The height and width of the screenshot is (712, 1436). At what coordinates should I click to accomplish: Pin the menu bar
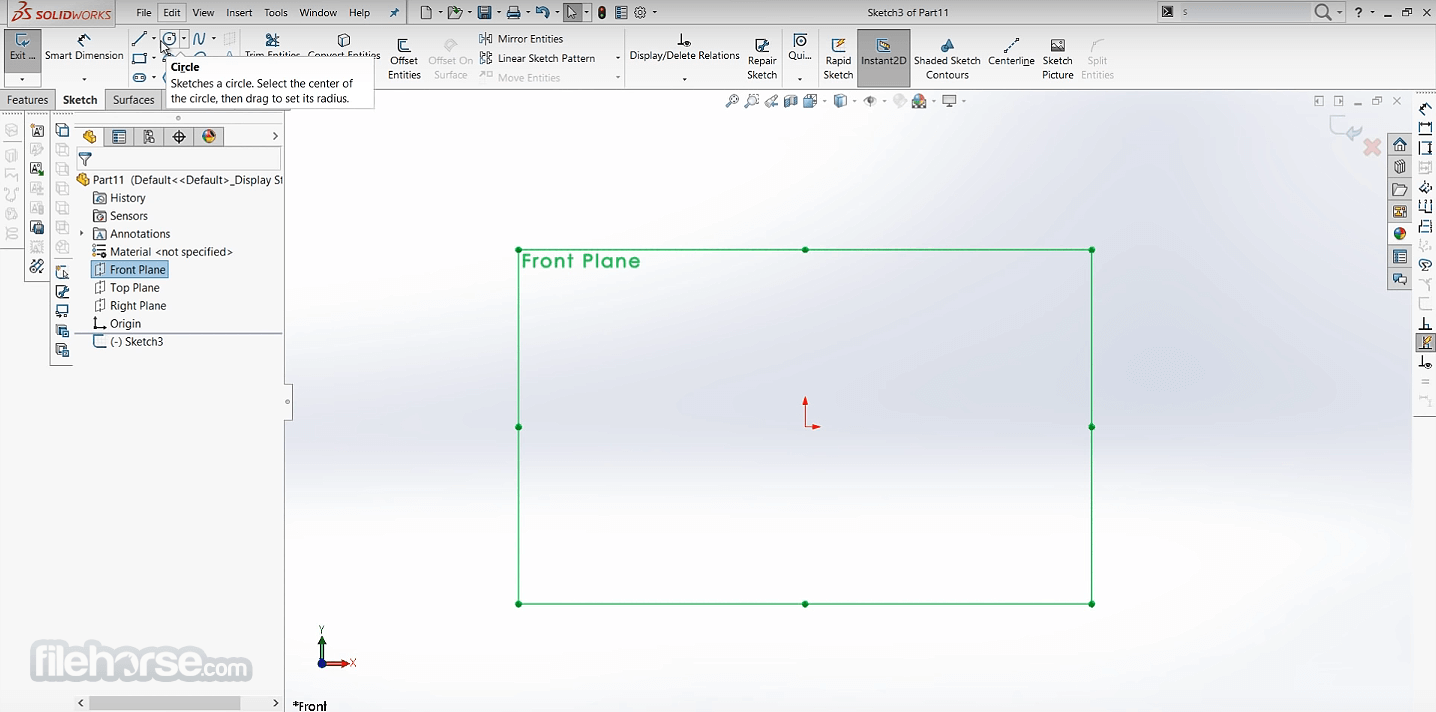click(x=394, y=13)
